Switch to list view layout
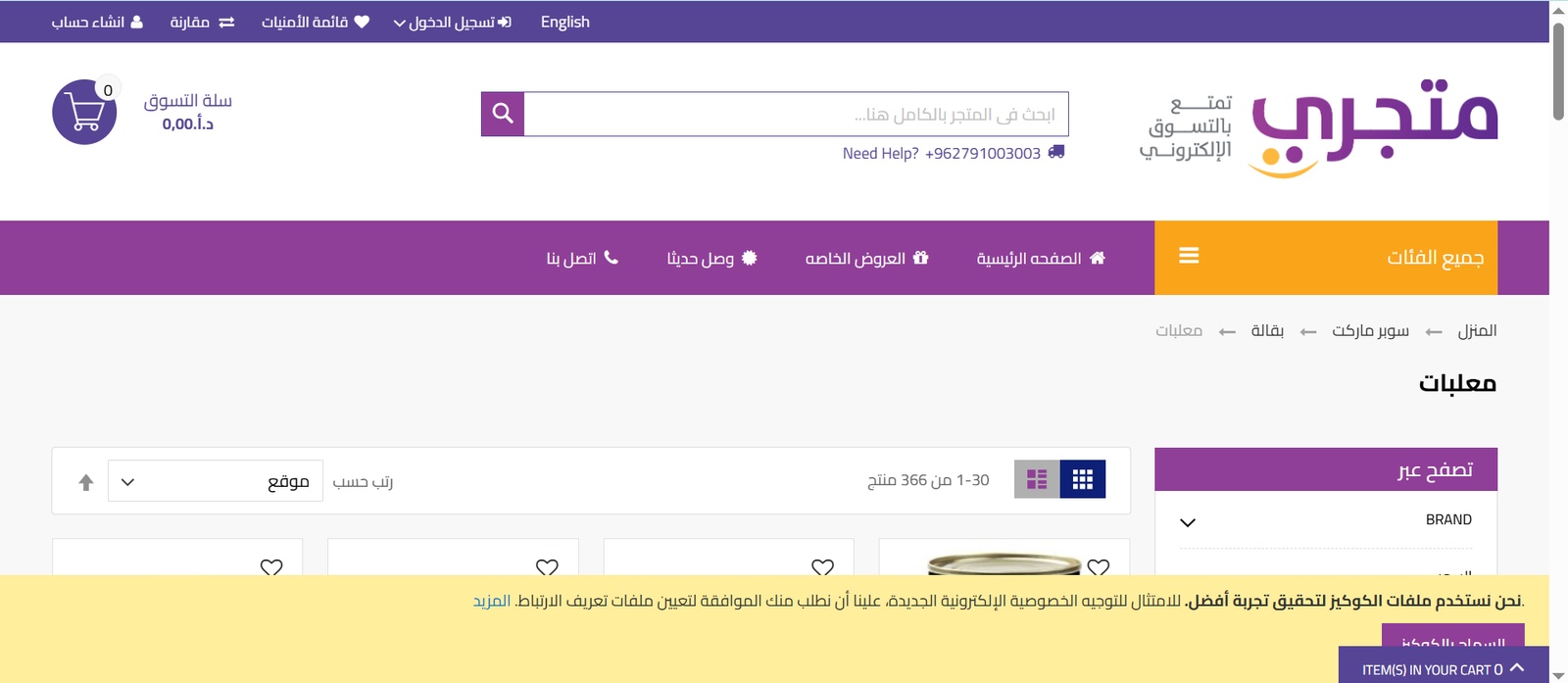This screenshot has height=683, width=1568. tap(1037, 479)
